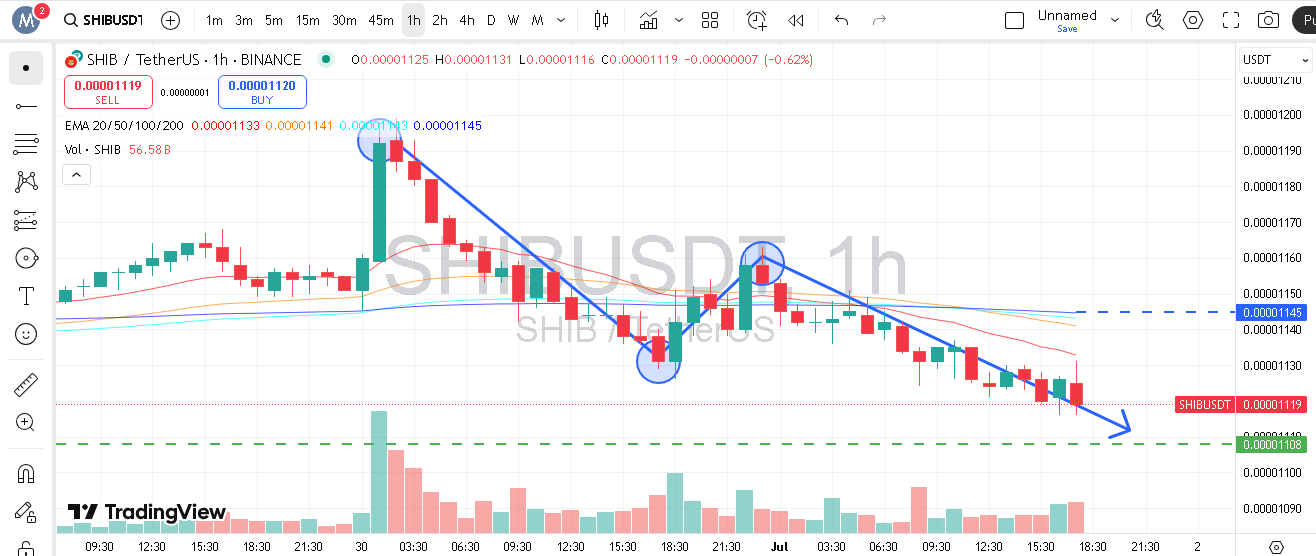Start bar replay mode
Viewport: 1316px width, 556px height.
[796, 20]
